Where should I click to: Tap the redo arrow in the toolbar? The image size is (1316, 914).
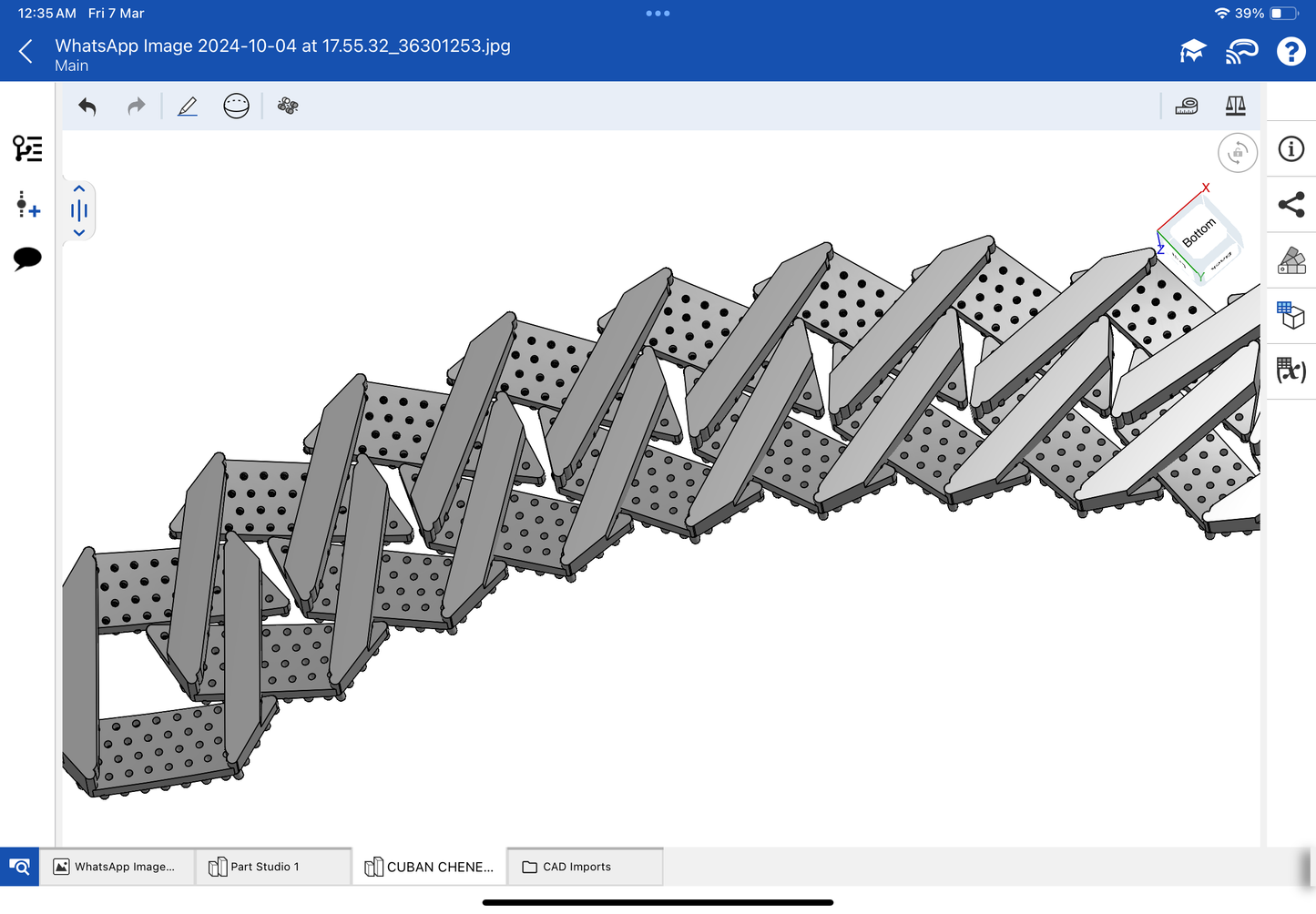136,107
